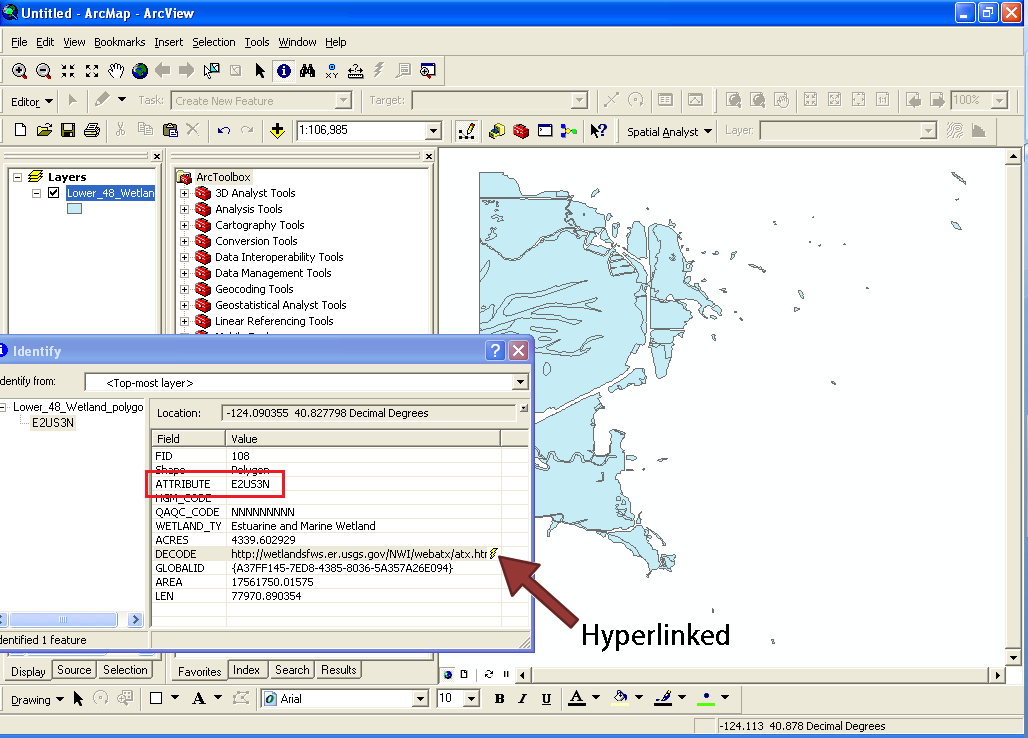The width and height of the screenshot is (1028, 738).
Task: Click the Add Data yellow plus icon
Action: [277, 130]
